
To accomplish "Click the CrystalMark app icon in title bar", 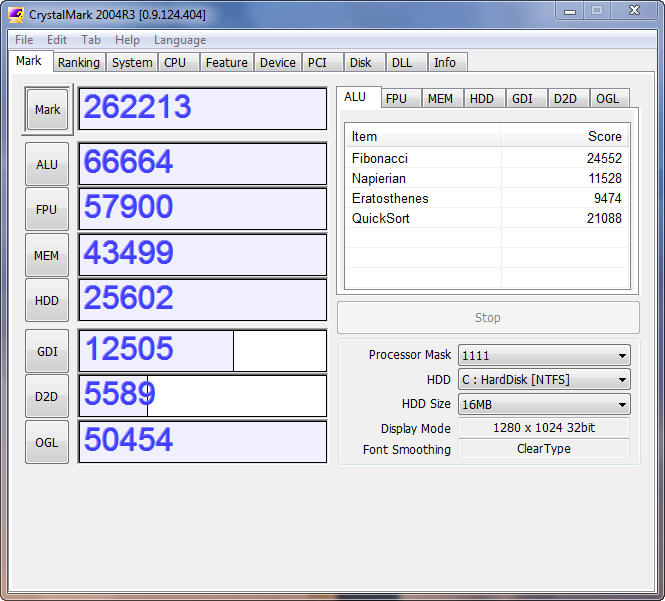I will click(16, 15).
